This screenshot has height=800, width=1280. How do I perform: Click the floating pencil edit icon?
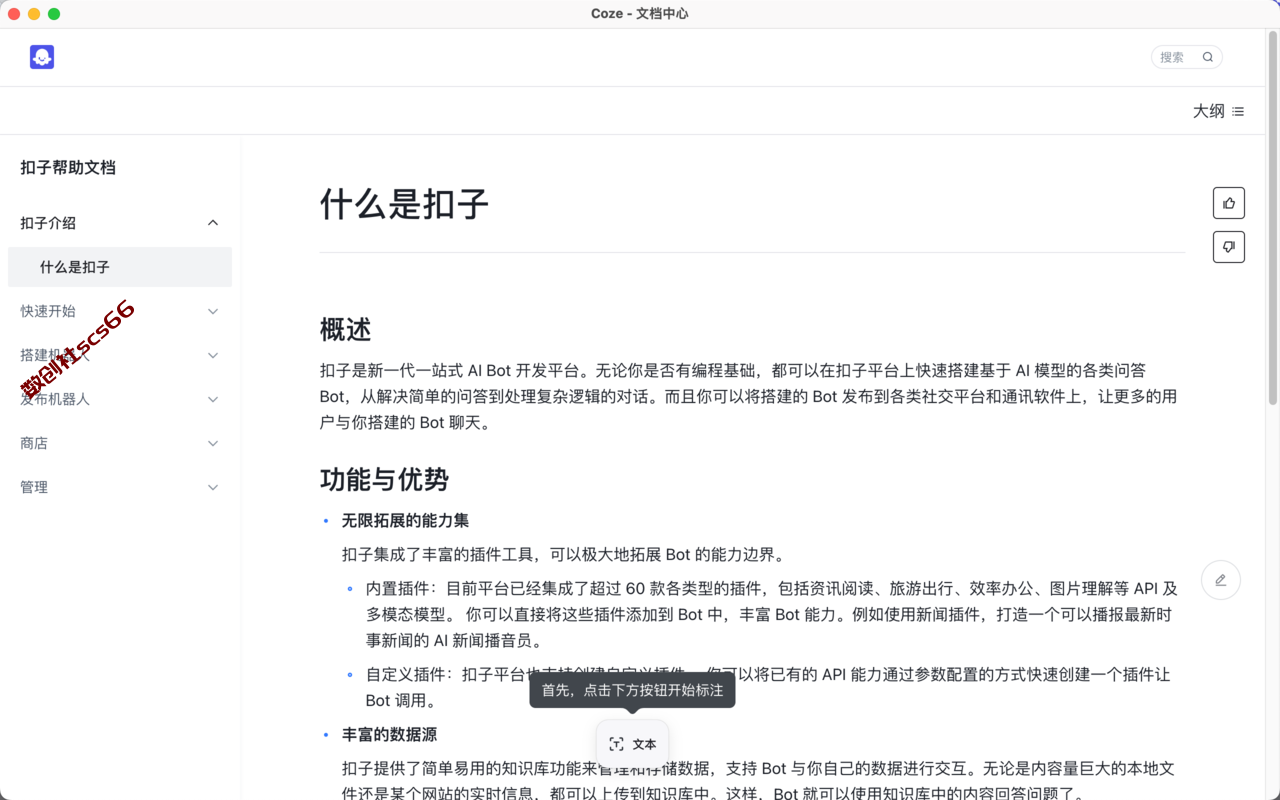[1221, 580]
